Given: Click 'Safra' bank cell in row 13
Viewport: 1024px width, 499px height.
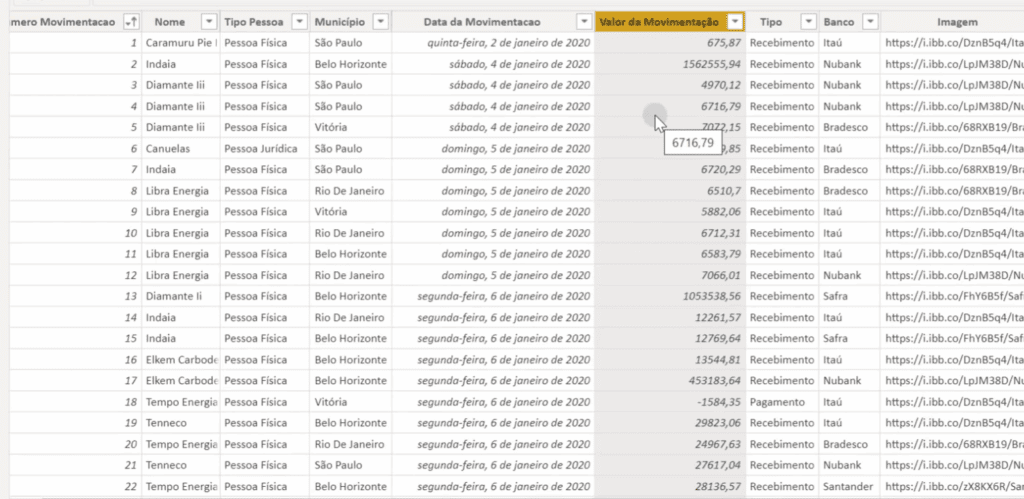Looking at the screenshot, I should [850, 297].
